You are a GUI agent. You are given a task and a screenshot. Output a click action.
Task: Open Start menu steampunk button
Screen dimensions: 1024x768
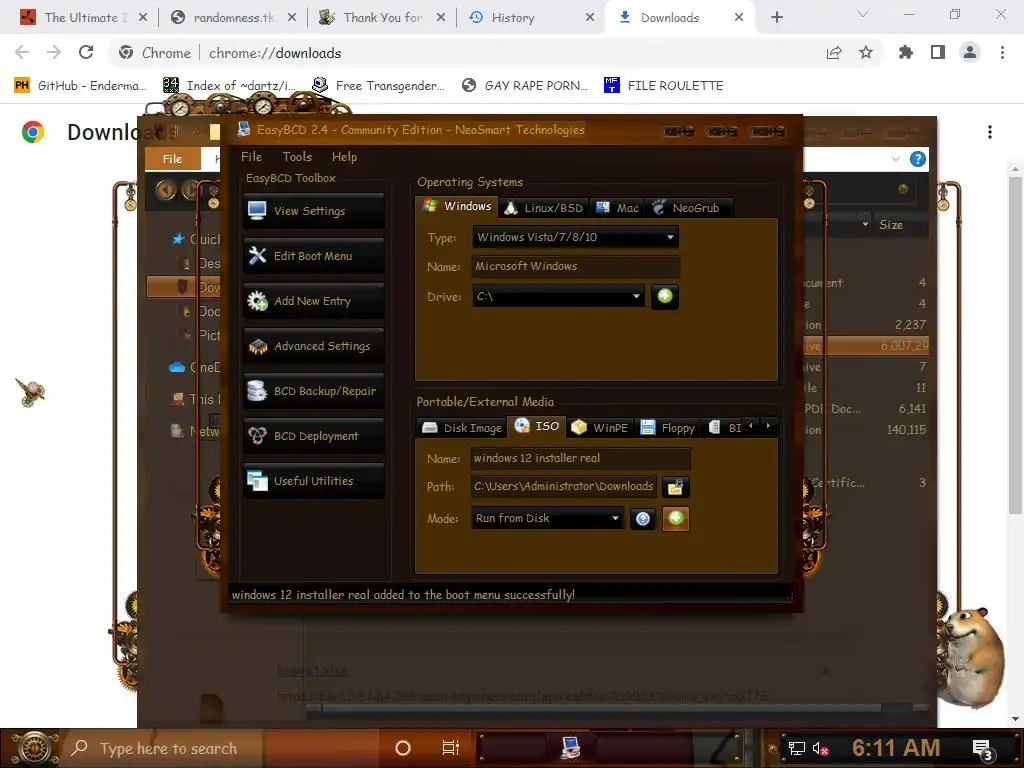coord(35,748)
